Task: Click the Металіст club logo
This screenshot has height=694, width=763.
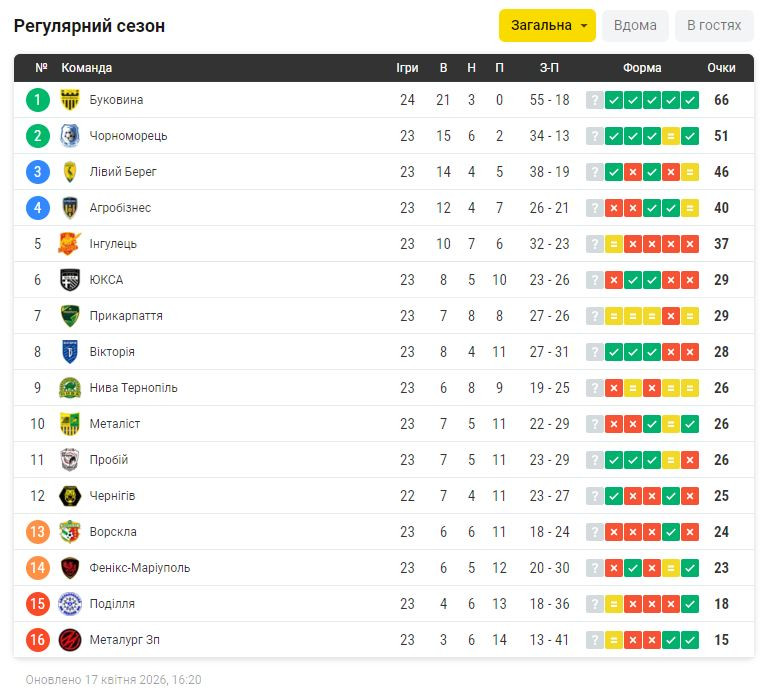Action: pyautogui.click(x=70, y=424)
